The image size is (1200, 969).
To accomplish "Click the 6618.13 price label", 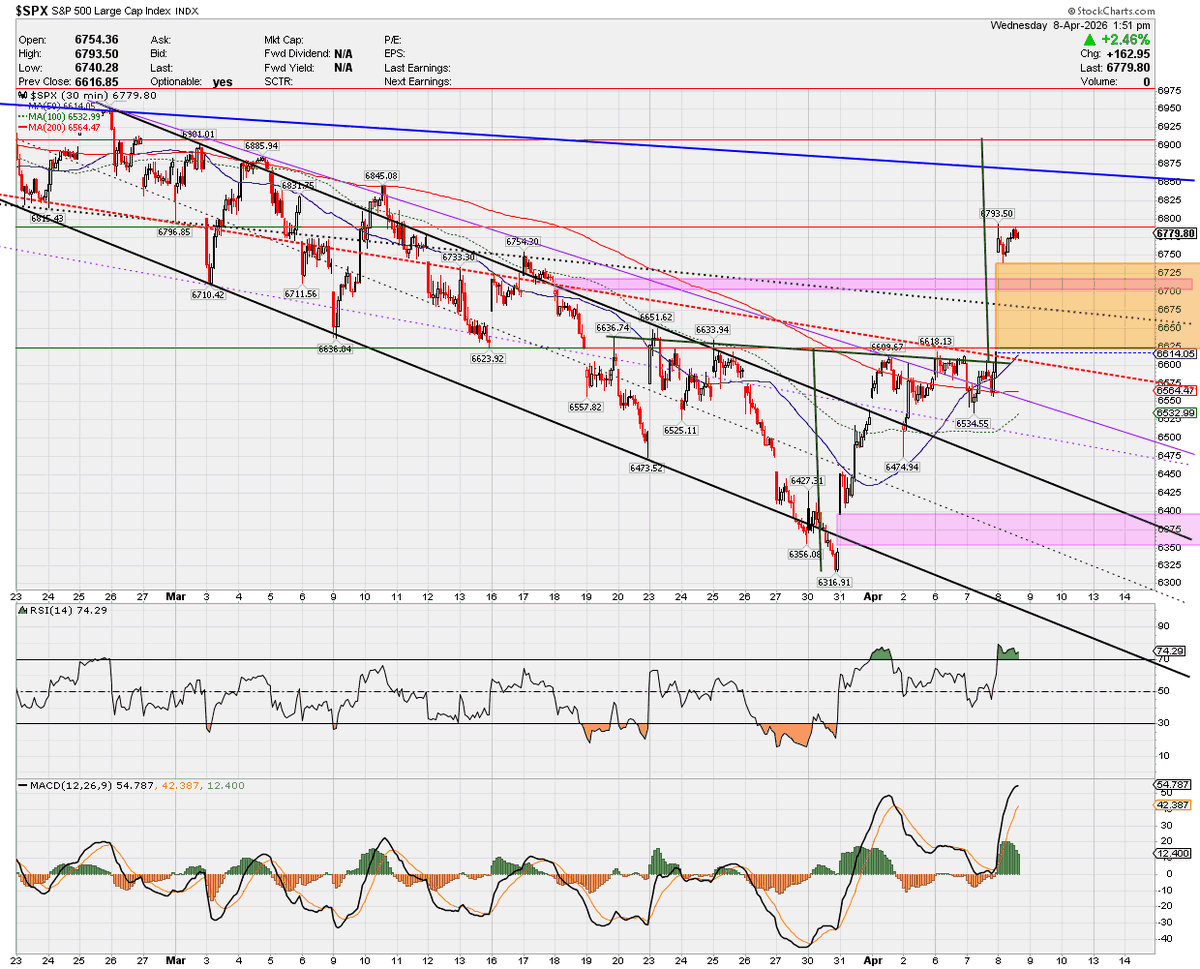I will [x=935, y=340].
